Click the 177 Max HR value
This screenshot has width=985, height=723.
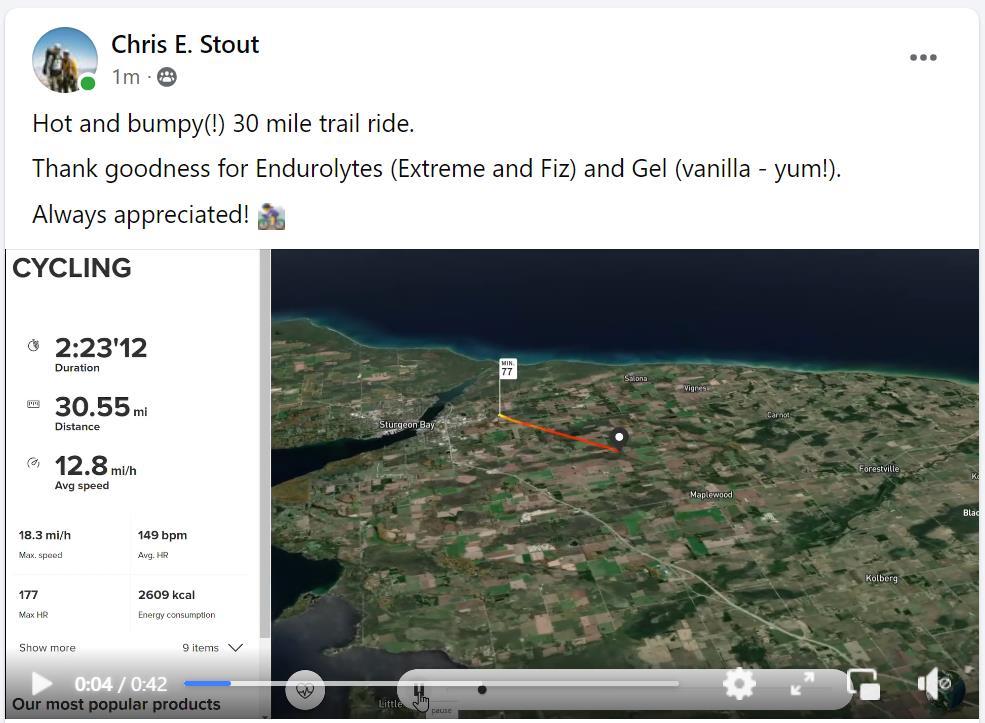click(x=28, y=594)
